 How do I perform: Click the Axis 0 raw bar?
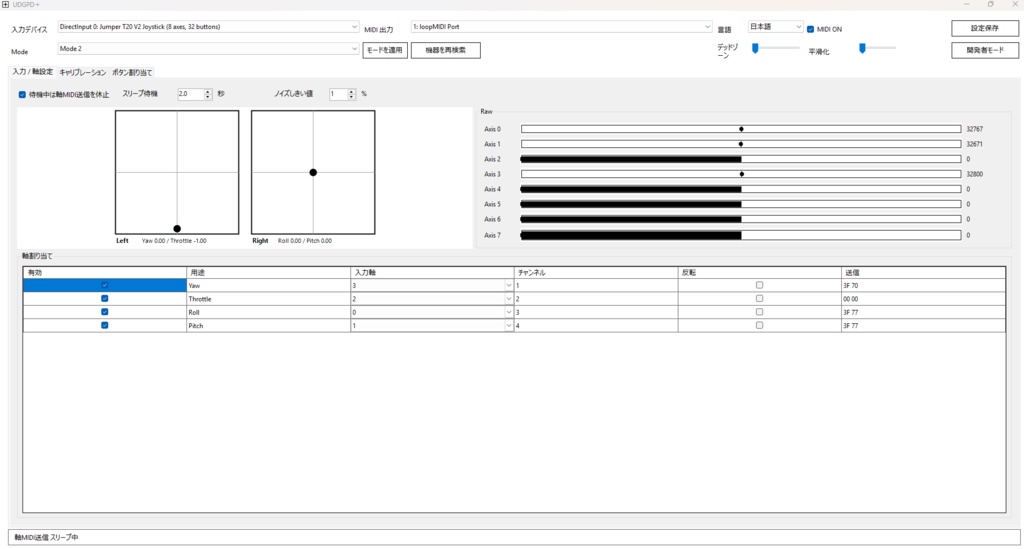[x=741, y=129]
